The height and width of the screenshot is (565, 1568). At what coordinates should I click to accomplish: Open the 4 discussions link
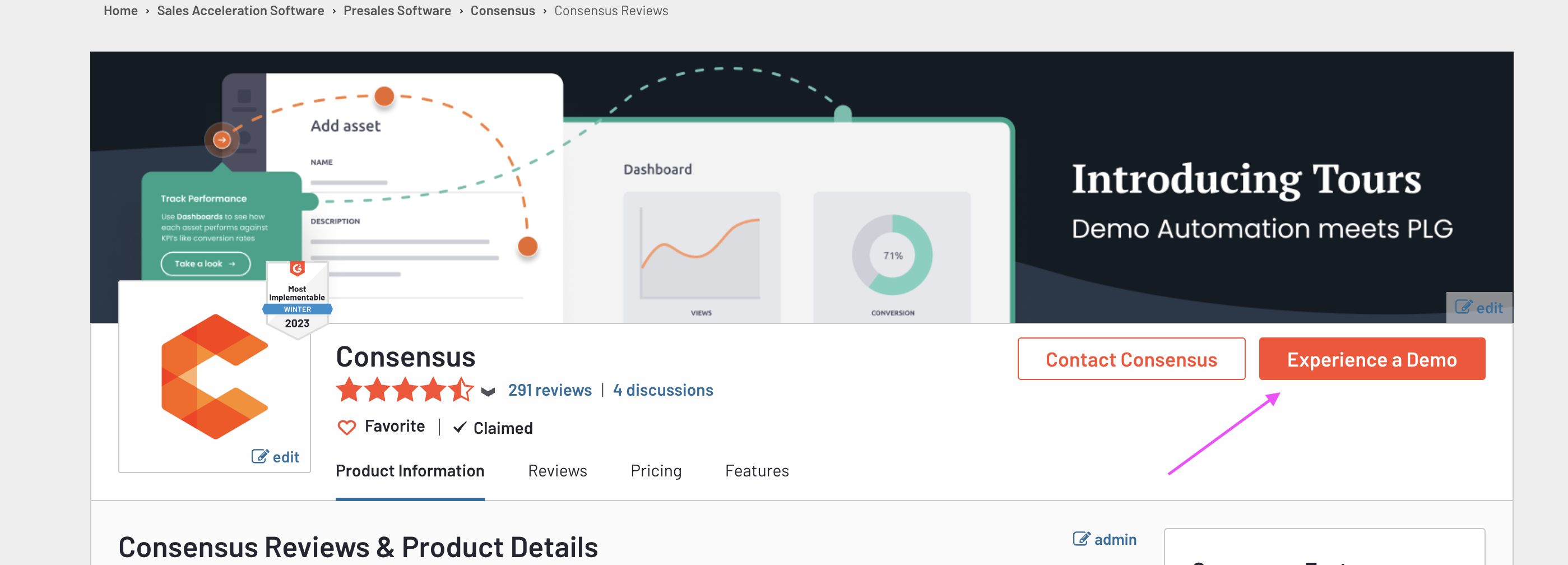click(663, 390)
